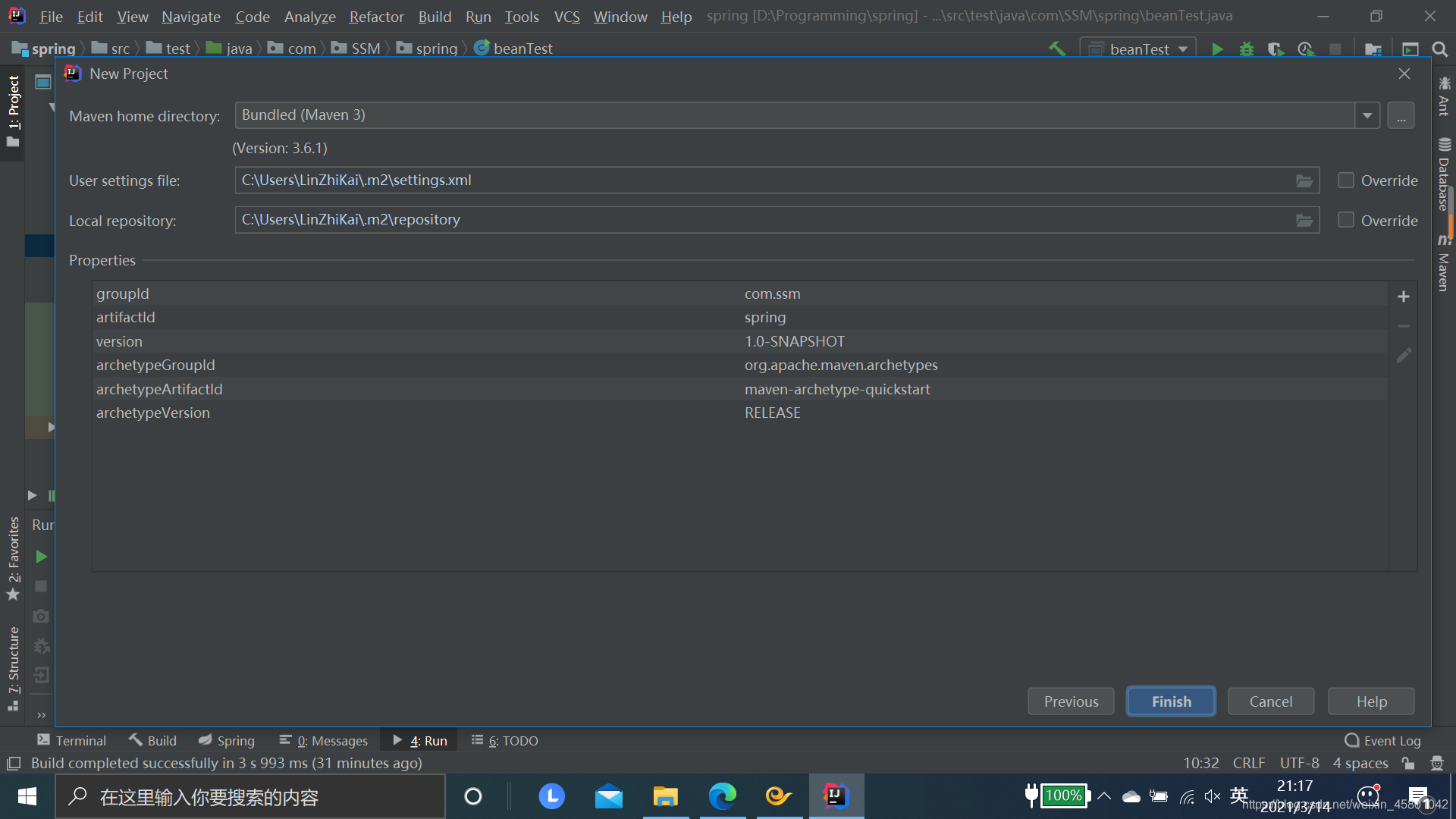Open the Ant side tool window
This screenshot has width=1456, height=819.
click(x=1444, y=96)
